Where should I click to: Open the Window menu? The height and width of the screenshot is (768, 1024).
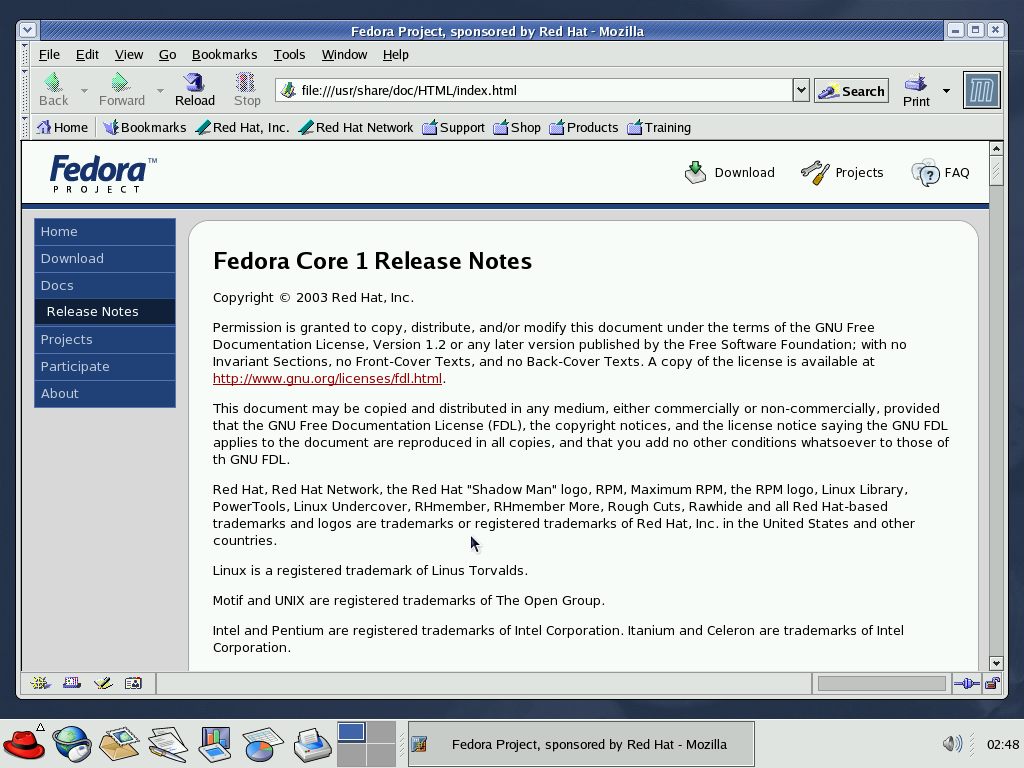[x=344, y=55]
